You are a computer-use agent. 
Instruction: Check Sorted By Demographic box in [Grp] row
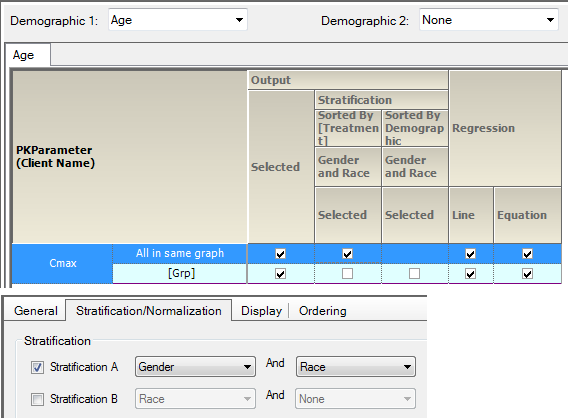pos(414,274)
